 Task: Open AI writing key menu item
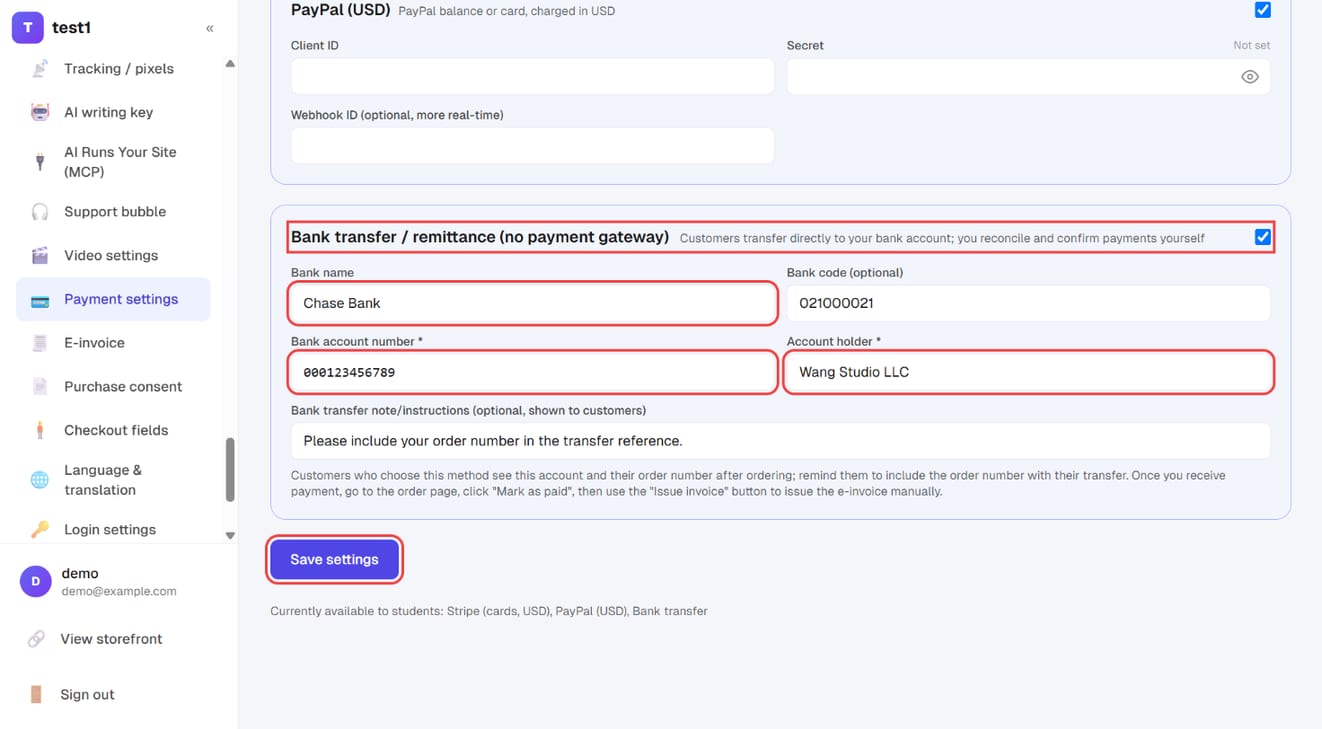coord(113,112)
